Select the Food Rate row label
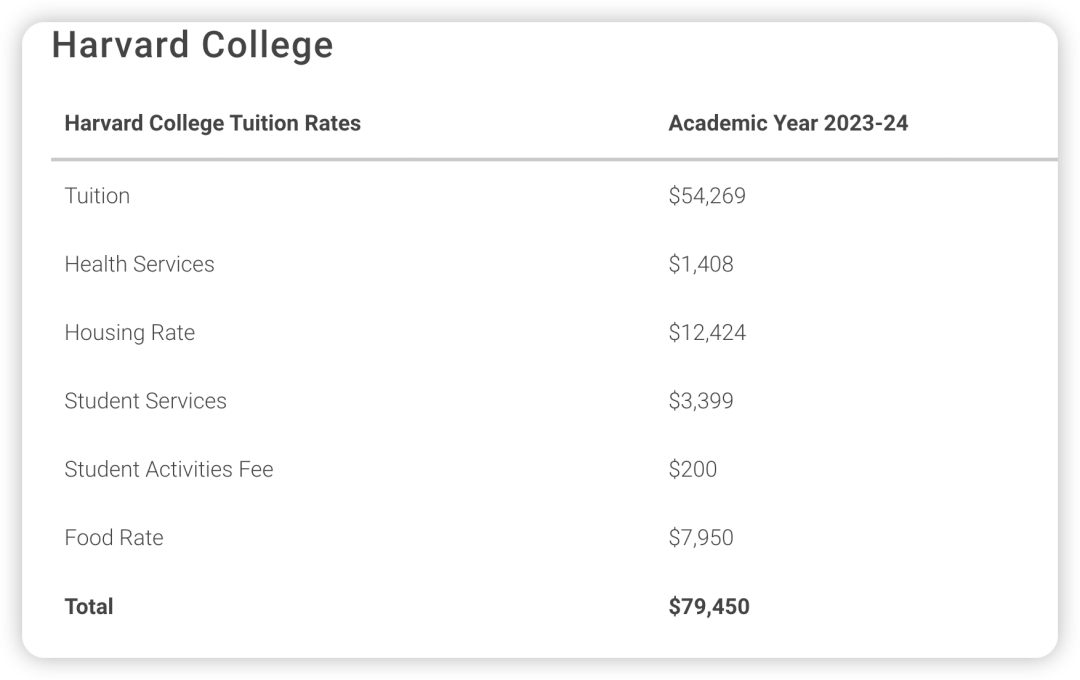Viewport: 1080px width, 680px height. 113,538
